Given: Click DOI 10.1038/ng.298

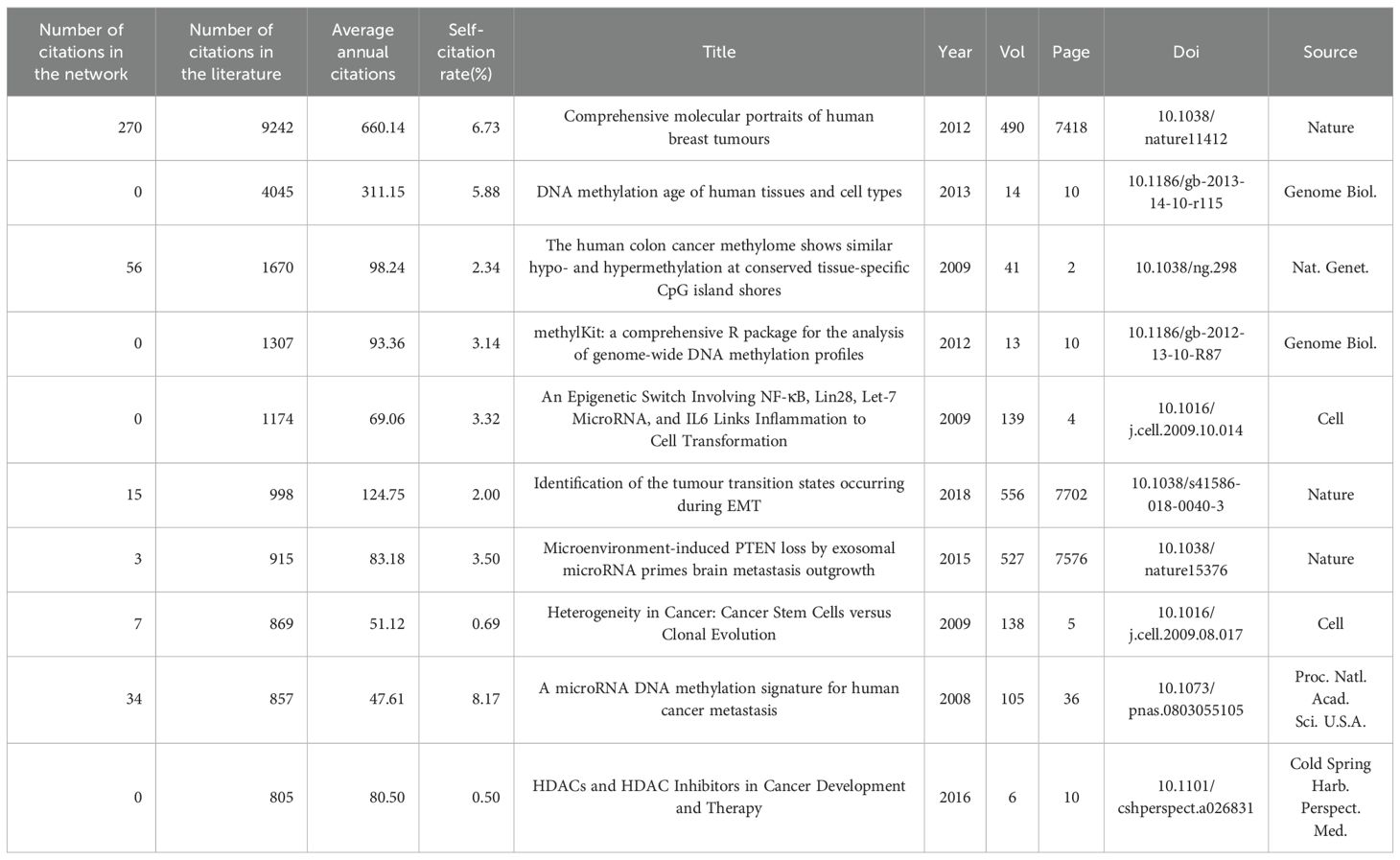Looking at the screenshot, I should 1186,267.
